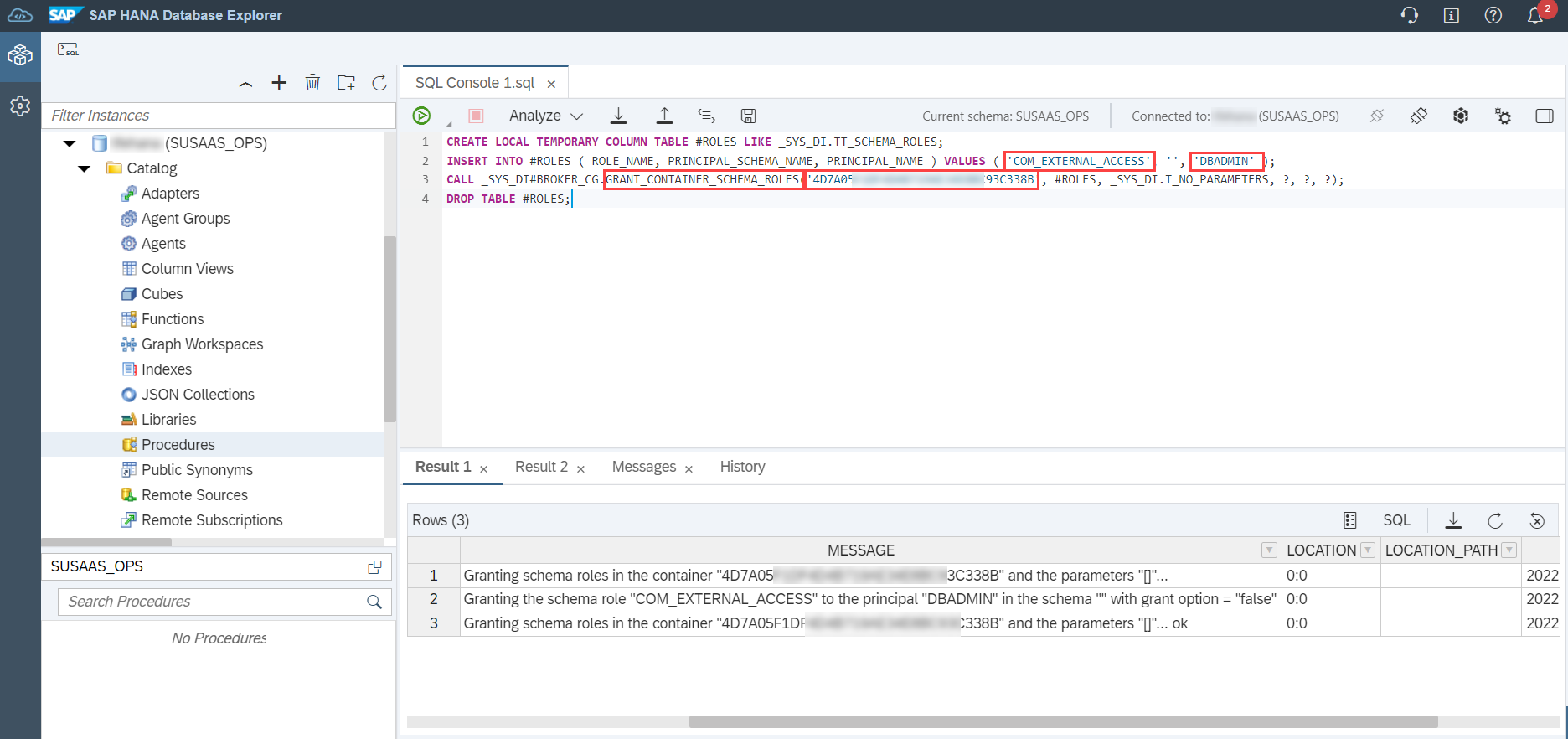Collapse all instances in the tree
This screenshot has height=739, width=1568.
pyautogui.click(x=245, y=83)
